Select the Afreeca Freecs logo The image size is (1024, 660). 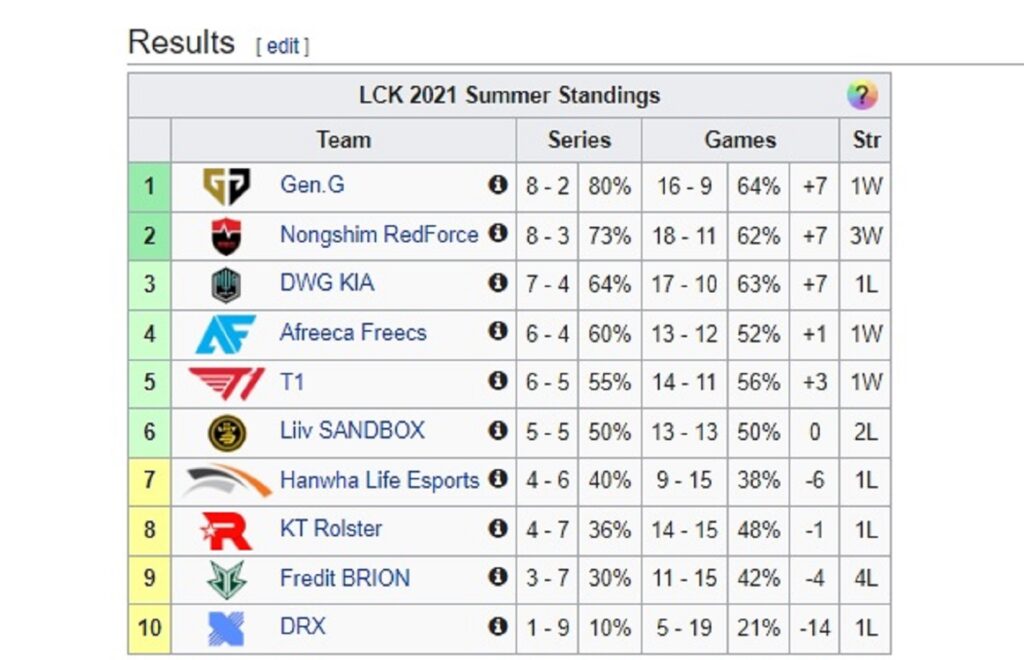[226, 334]
